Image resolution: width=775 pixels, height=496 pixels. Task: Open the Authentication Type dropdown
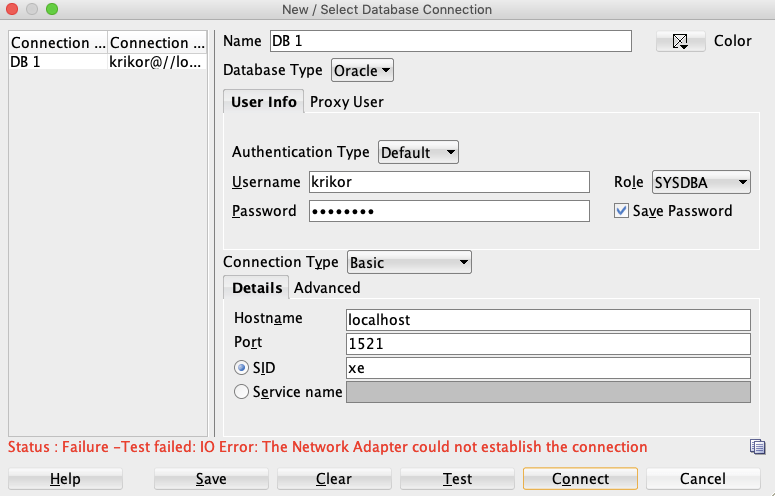(418, 152)
